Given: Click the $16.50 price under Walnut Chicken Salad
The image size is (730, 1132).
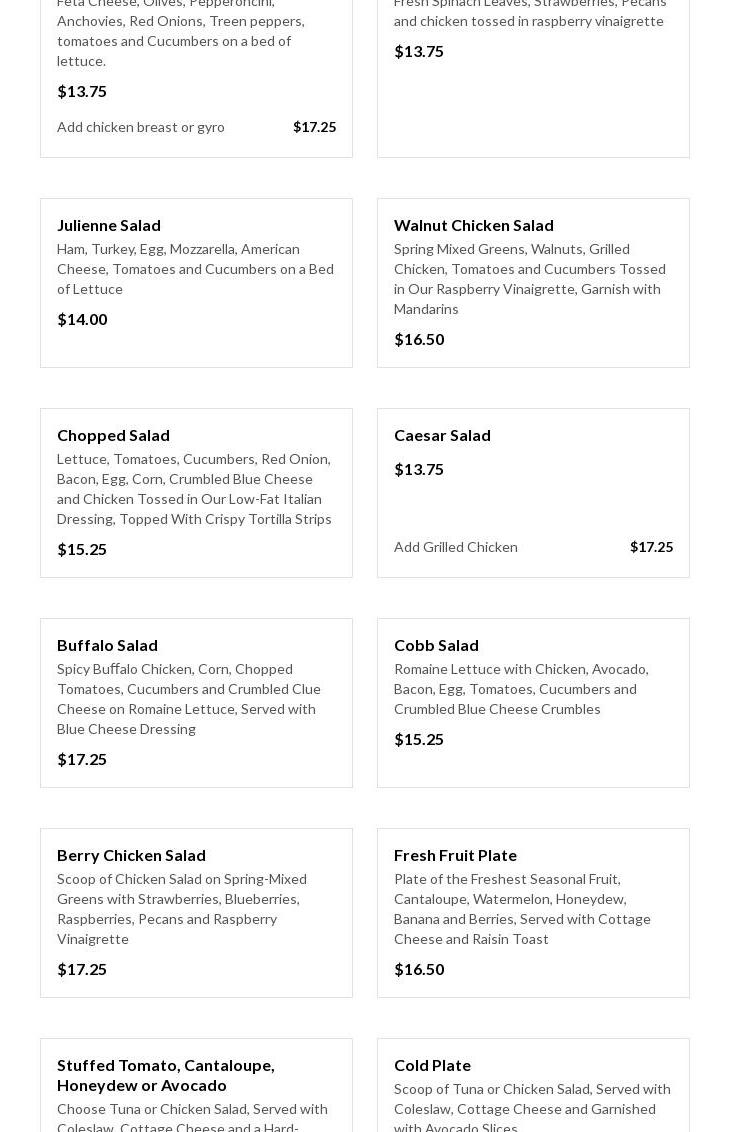Looking at the screenshot, I should pyautogui.click(x=419, y=339).
